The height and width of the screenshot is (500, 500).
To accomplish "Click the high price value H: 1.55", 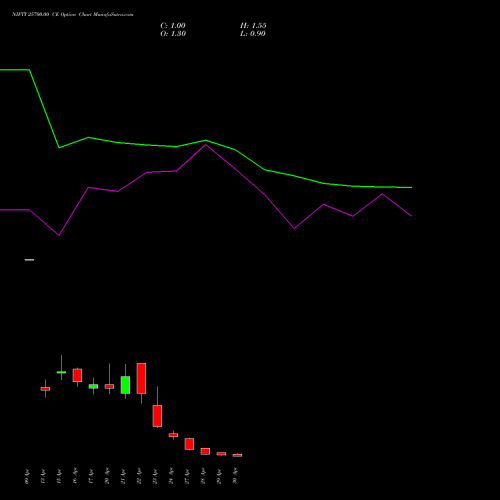I will 253,26.
